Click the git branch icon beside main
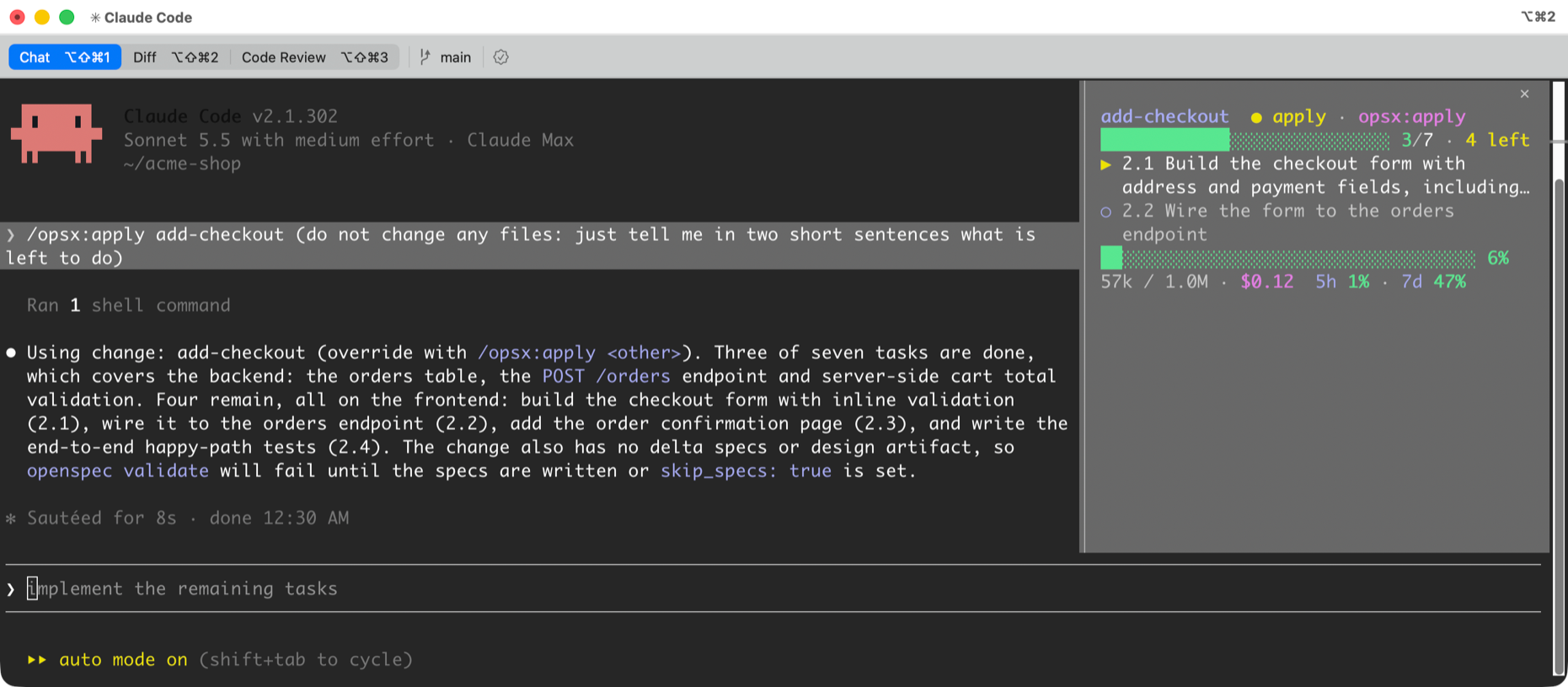Image resolution: width=1568 pixels, height=687 pixels. point(425,57)
